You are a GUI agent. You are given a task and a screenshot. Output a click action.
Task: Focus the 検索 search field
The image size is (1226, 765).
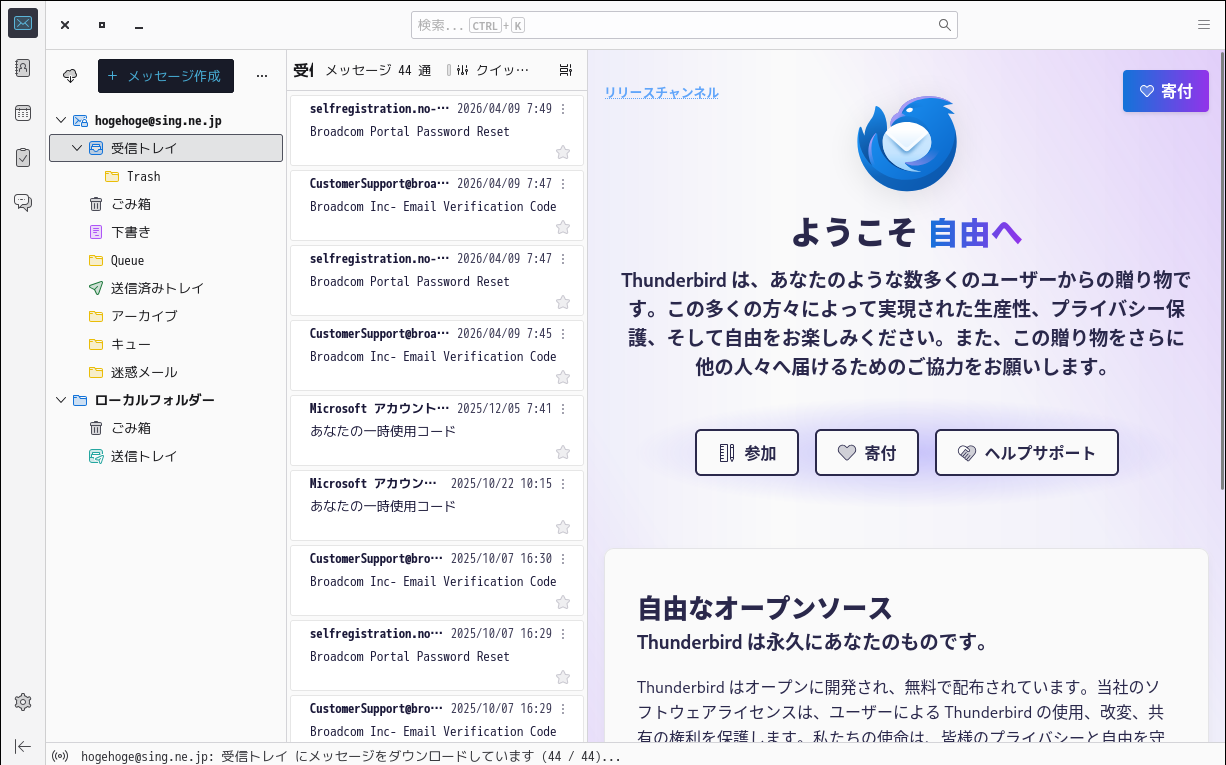[684, 25]
